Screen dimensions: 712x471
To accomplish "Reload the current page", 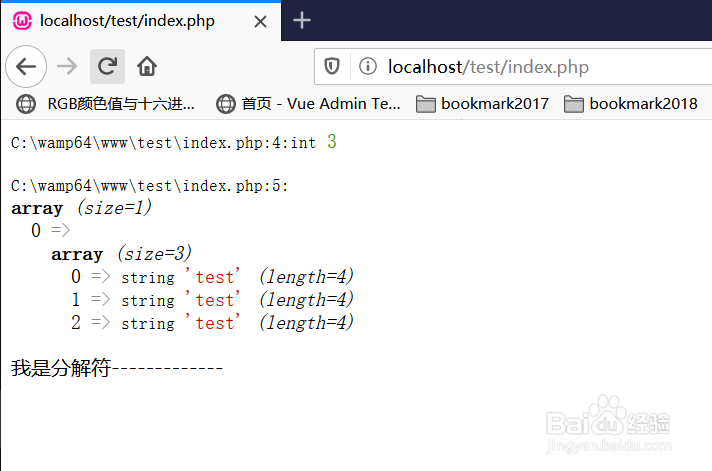I will point(107,67).
